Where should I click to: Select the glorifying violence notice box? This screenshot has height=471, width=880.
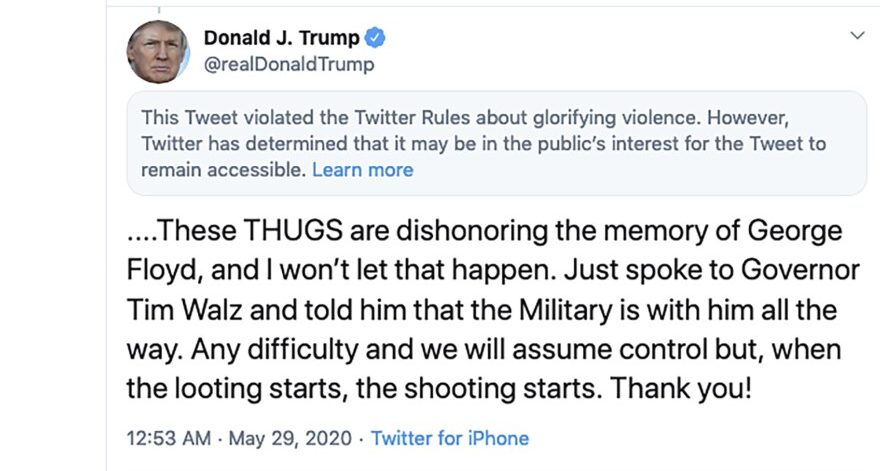click(495, 142)
